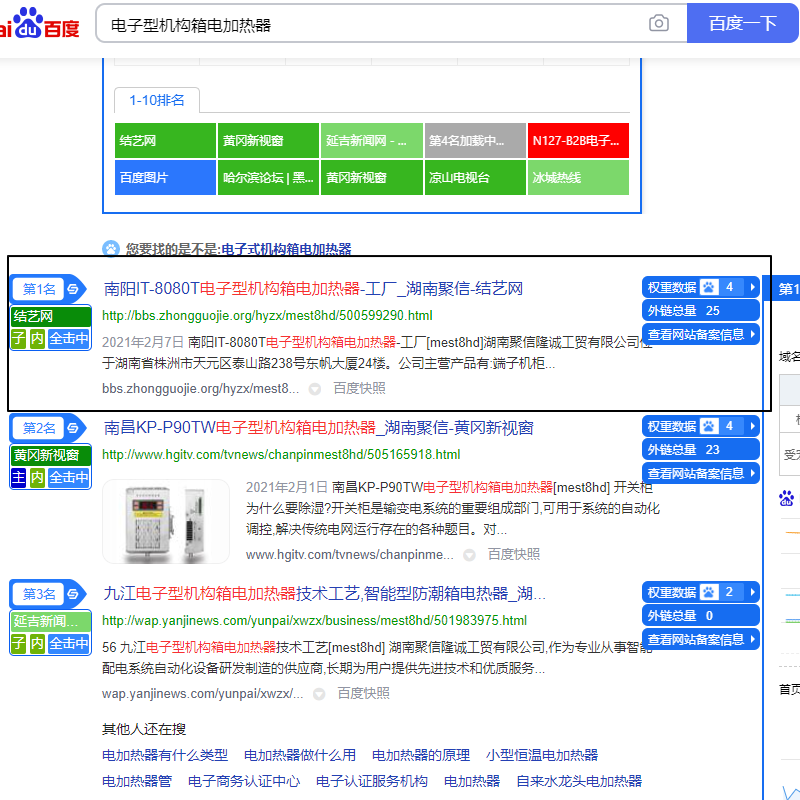This screenshot has height=800, width=800.
Task: Open 百度快照 for the third result
Action: (x=363, y=693)
